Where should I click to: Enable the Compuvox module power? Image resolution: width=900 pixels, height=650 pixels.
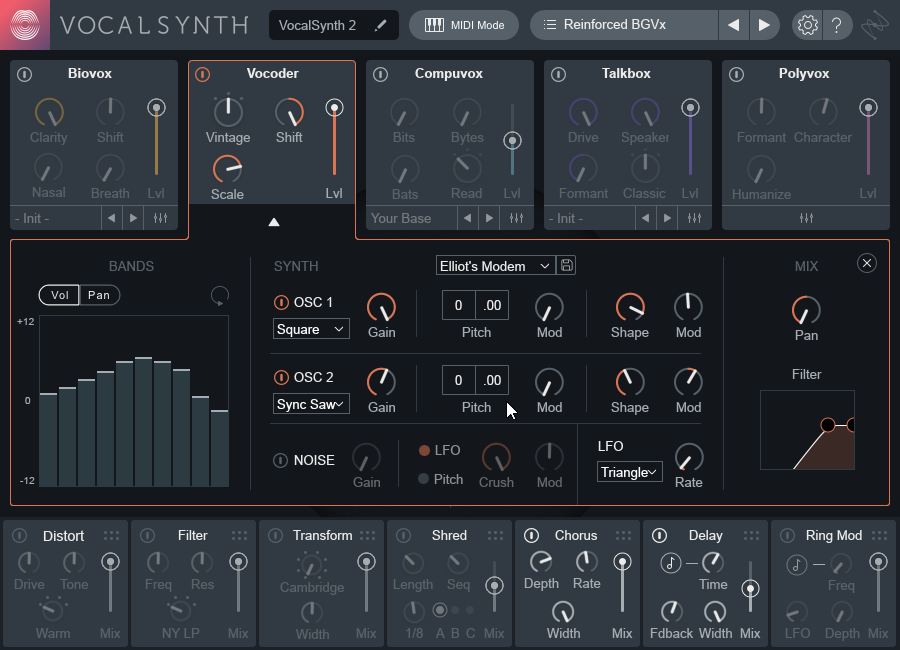click(381, 74)
